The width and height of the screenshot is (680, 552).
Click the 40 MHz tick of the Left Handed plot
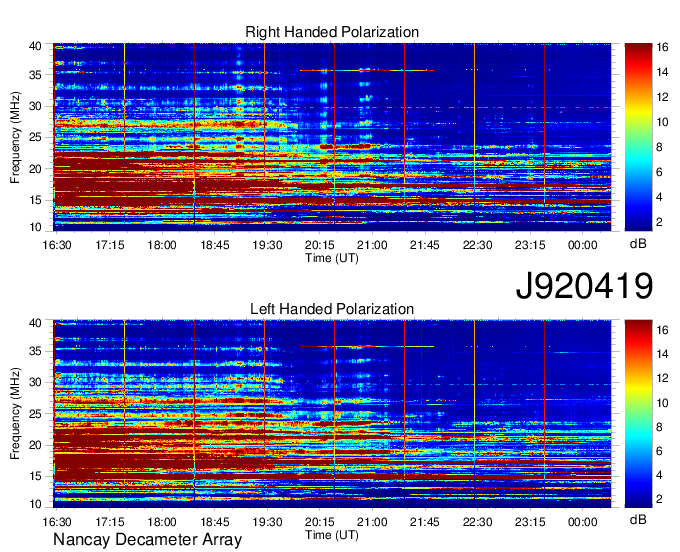click(x=35, y=323)
